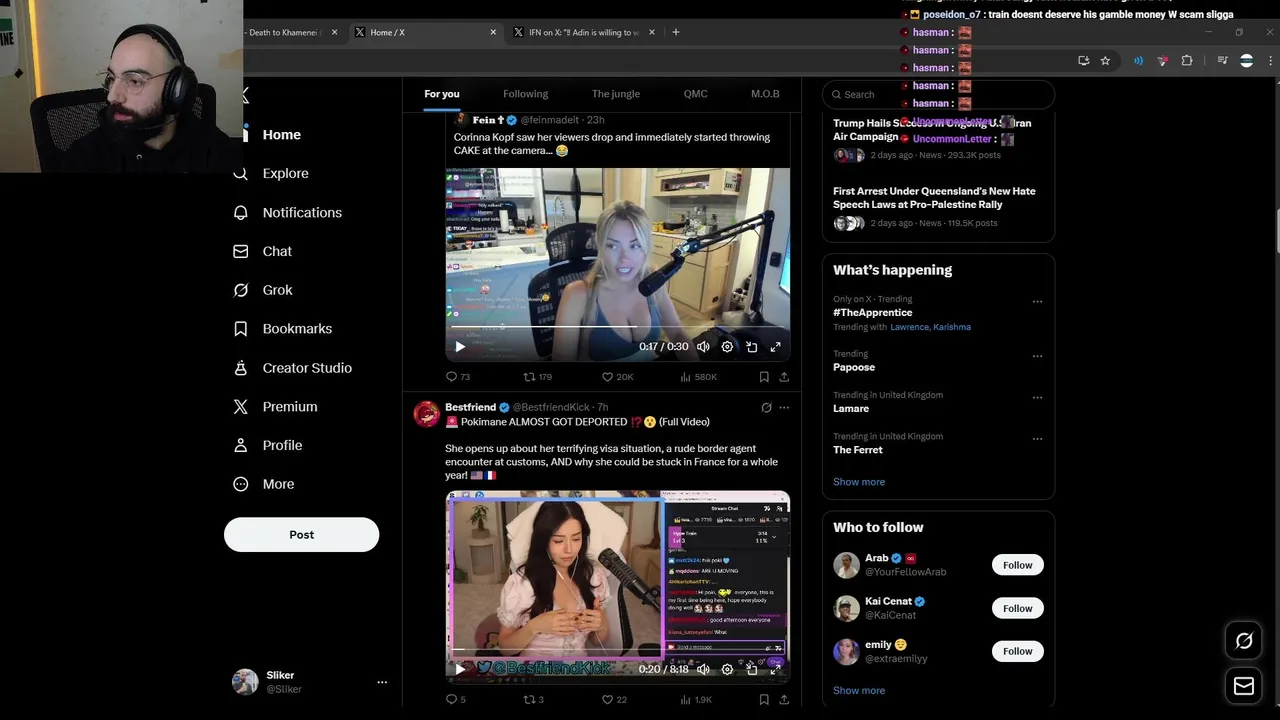Open Lamare trend options menu
1280x720 pixels.
[x=1037, y=397]
